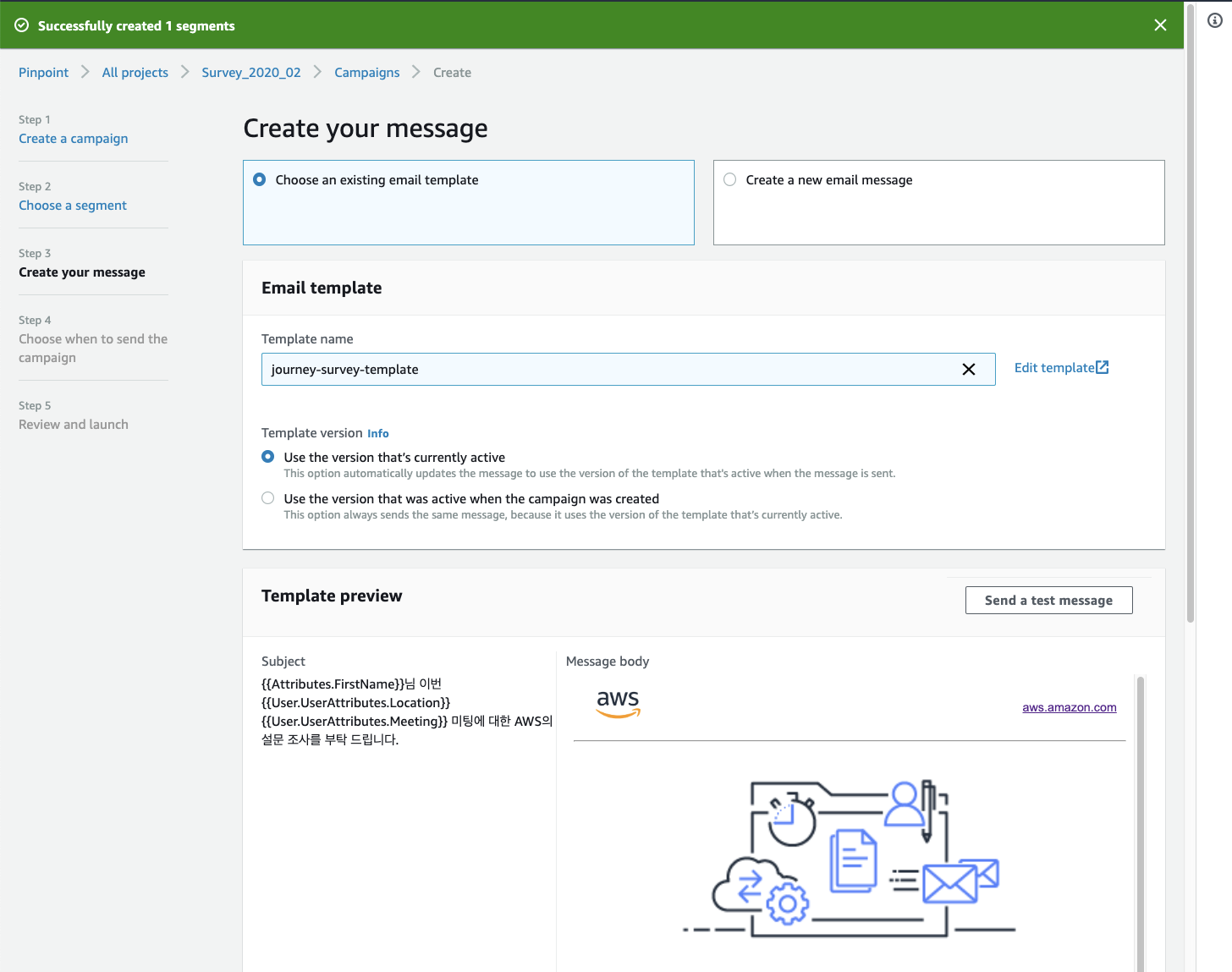Return to Step 2 Choose a segment

tap(73, 206)
